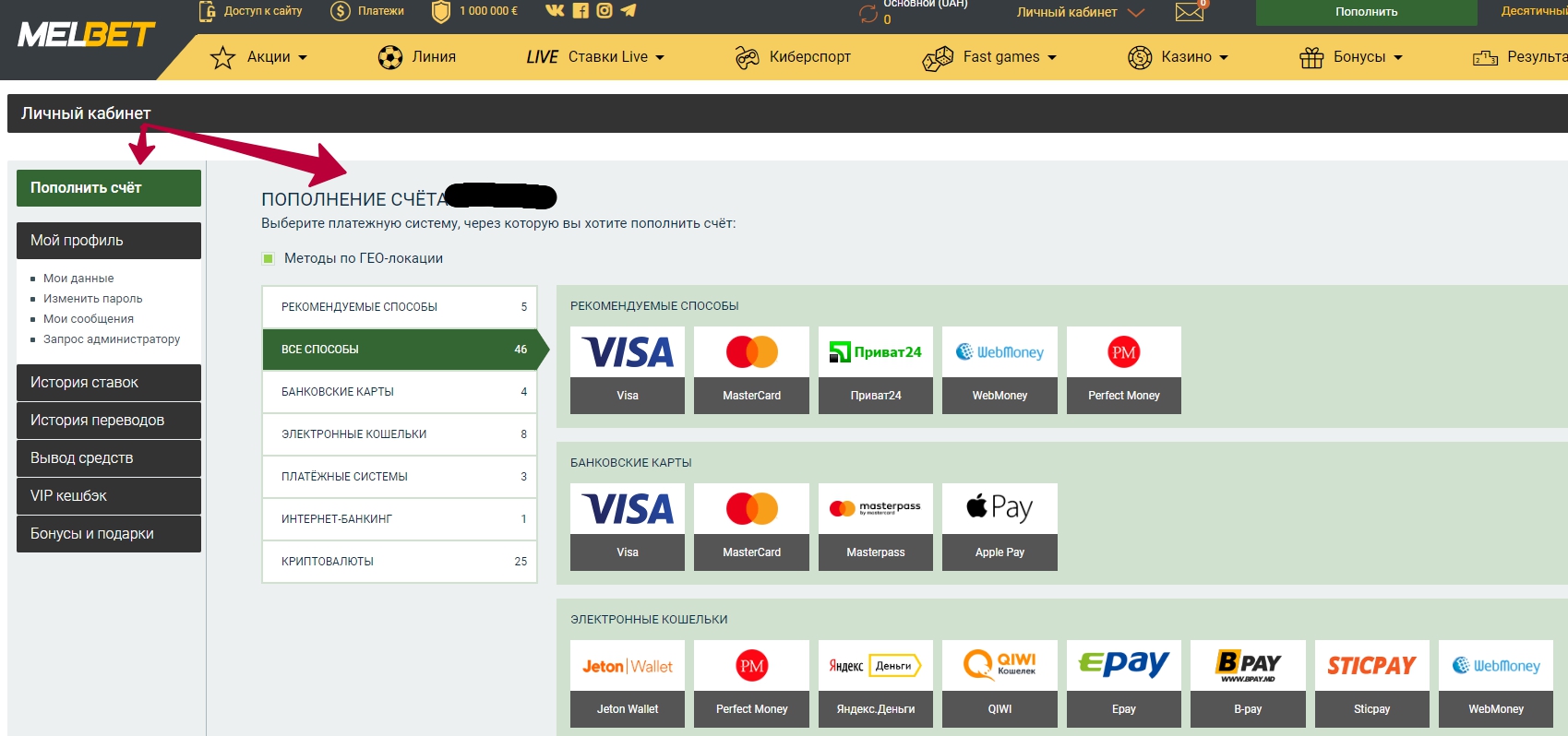Select Visa under recommended methods
Viewport: 1568px width, 736px height.
pyautogui.click(x=628, y=370)
